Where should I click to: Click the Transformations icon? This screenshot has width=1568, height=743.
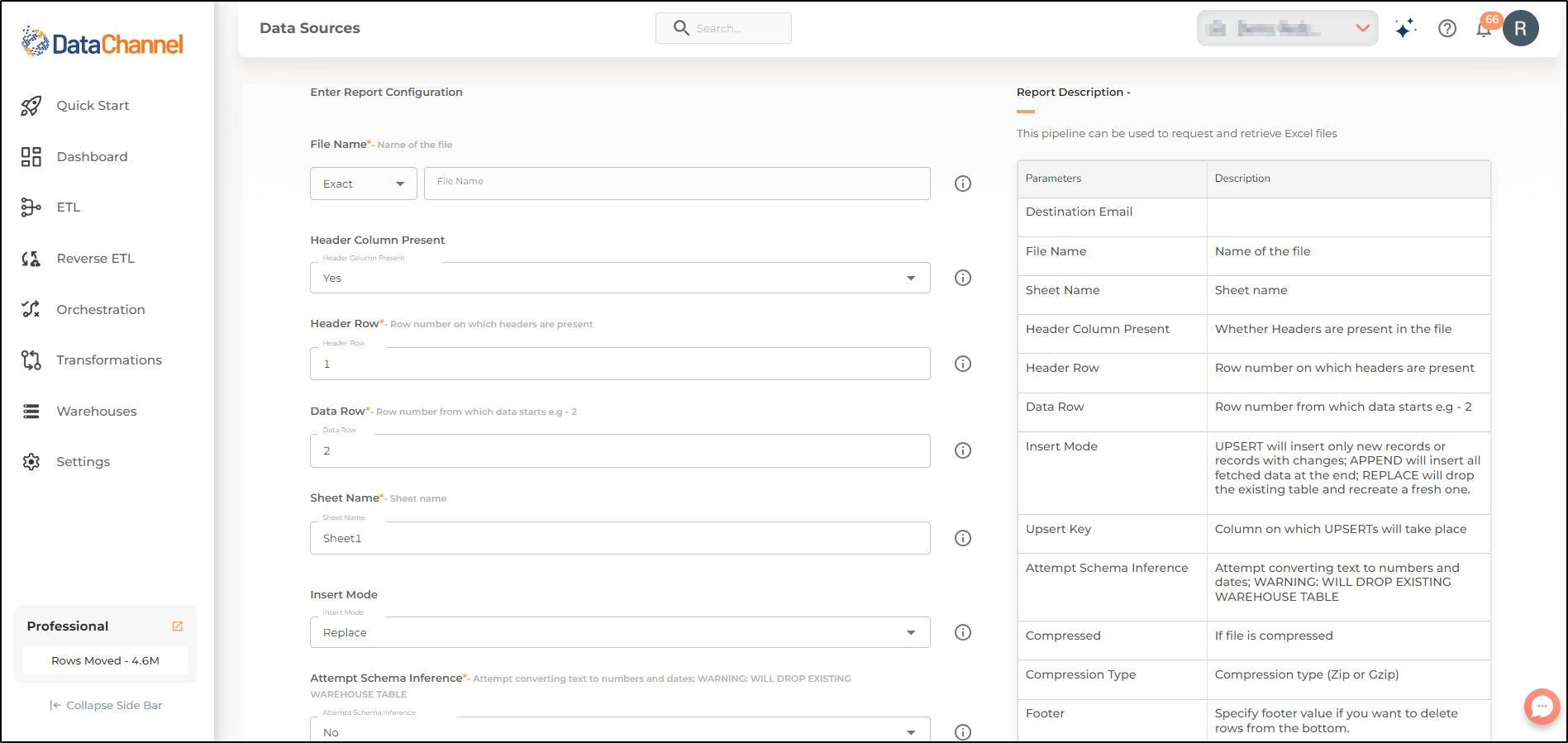click(31, 360)
